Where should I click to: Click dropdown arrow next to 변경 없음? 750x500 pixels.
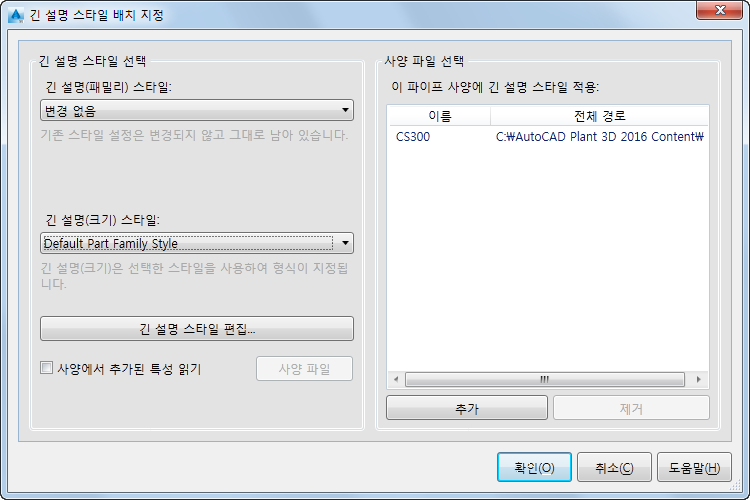345,111
